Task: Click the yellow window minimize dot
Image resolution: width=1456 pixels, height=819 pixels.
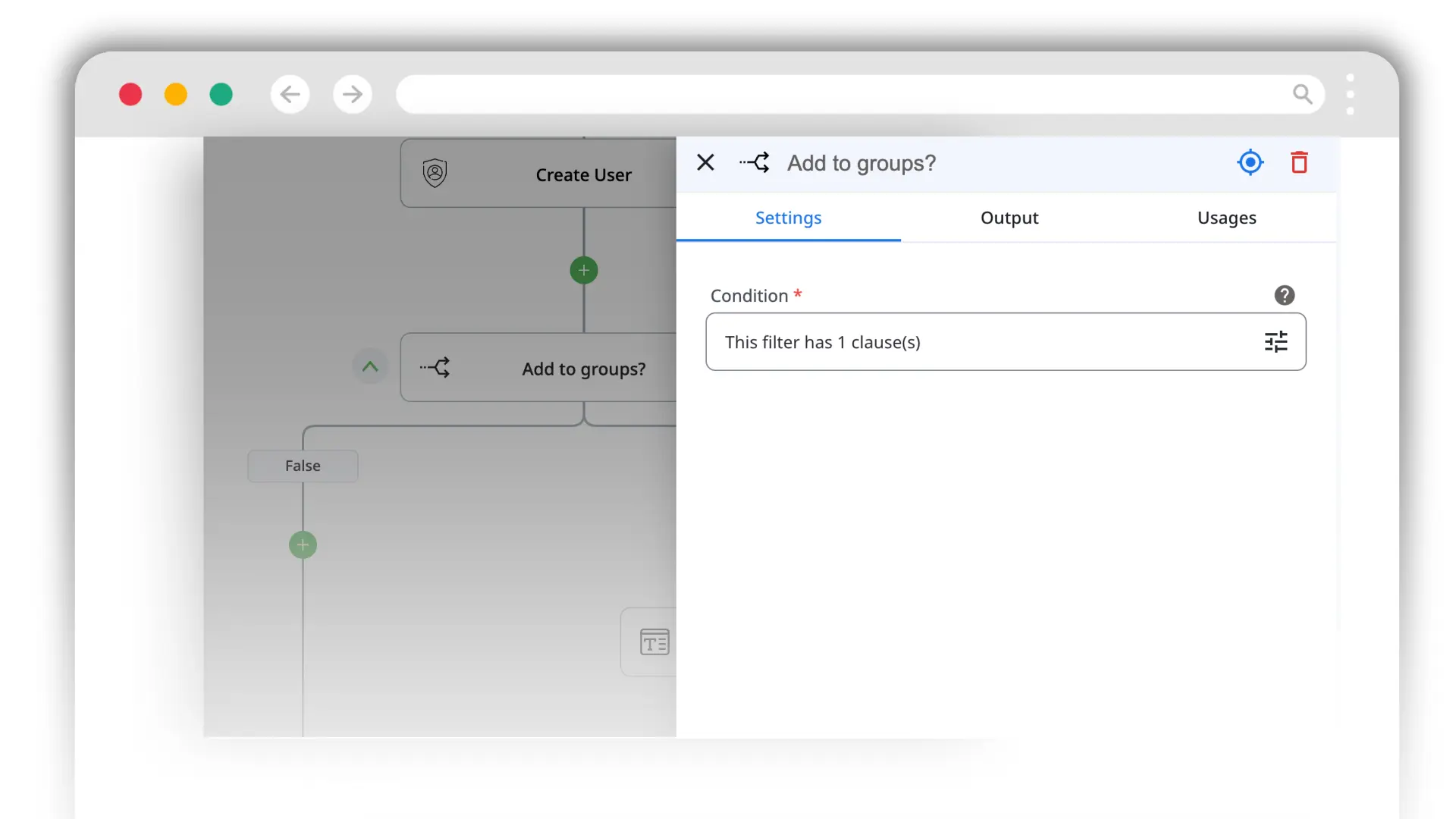Action: 176,94
